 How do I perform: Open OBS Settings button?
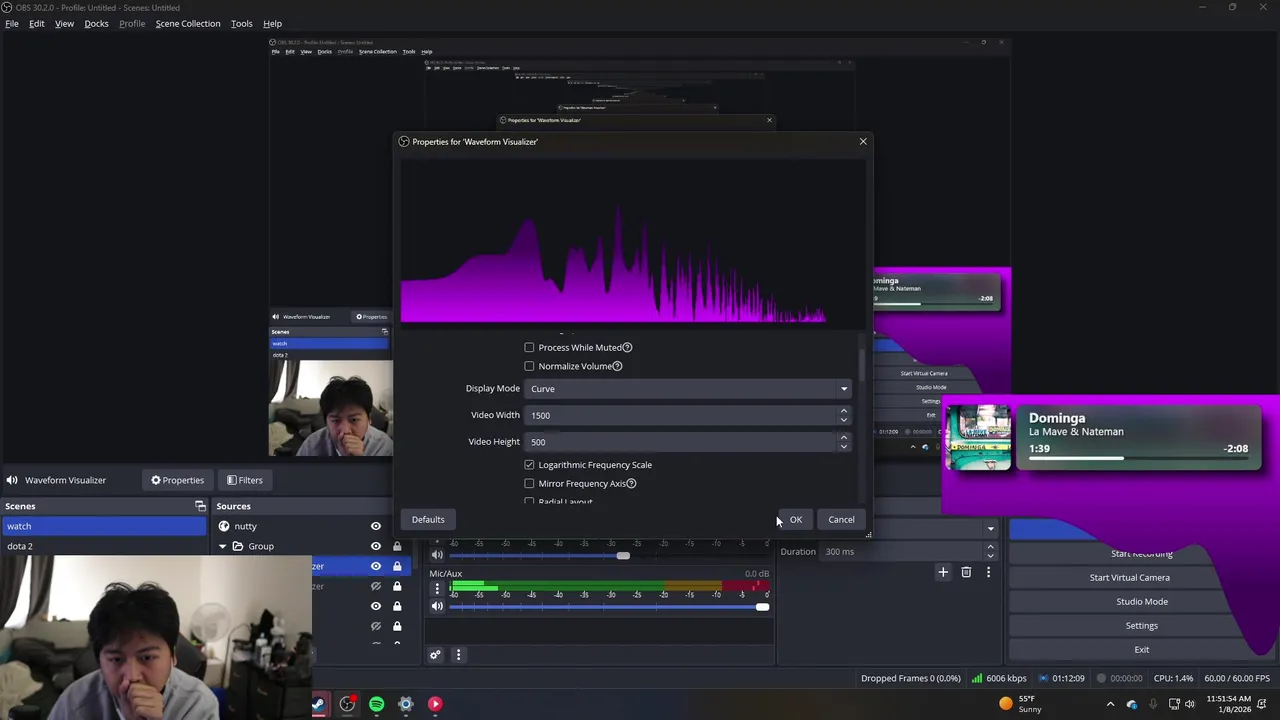pyautogui.click(x=1141, y=626)
